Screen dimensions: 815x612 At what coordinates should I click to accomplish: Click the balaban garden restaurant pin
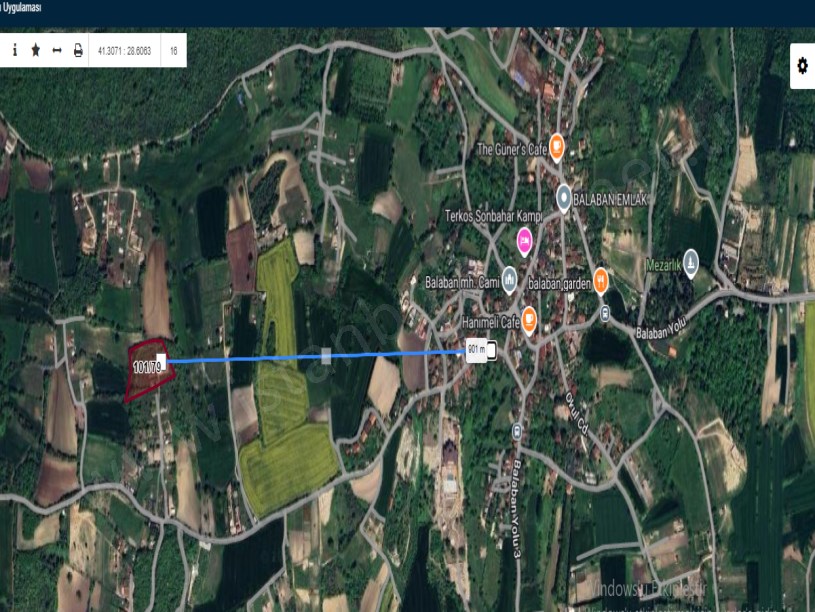click(601, 280)
